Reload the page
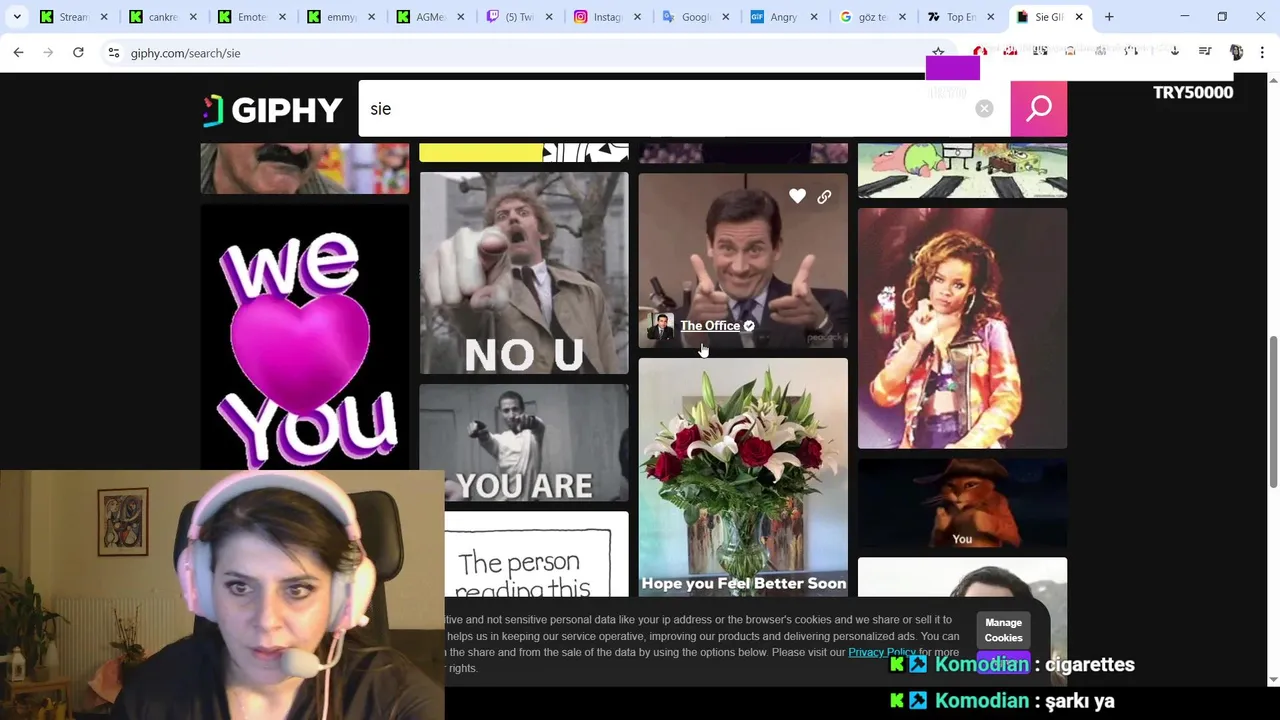Image resolution: width=1280 pixels, height=720 pixels. point(78,52)
